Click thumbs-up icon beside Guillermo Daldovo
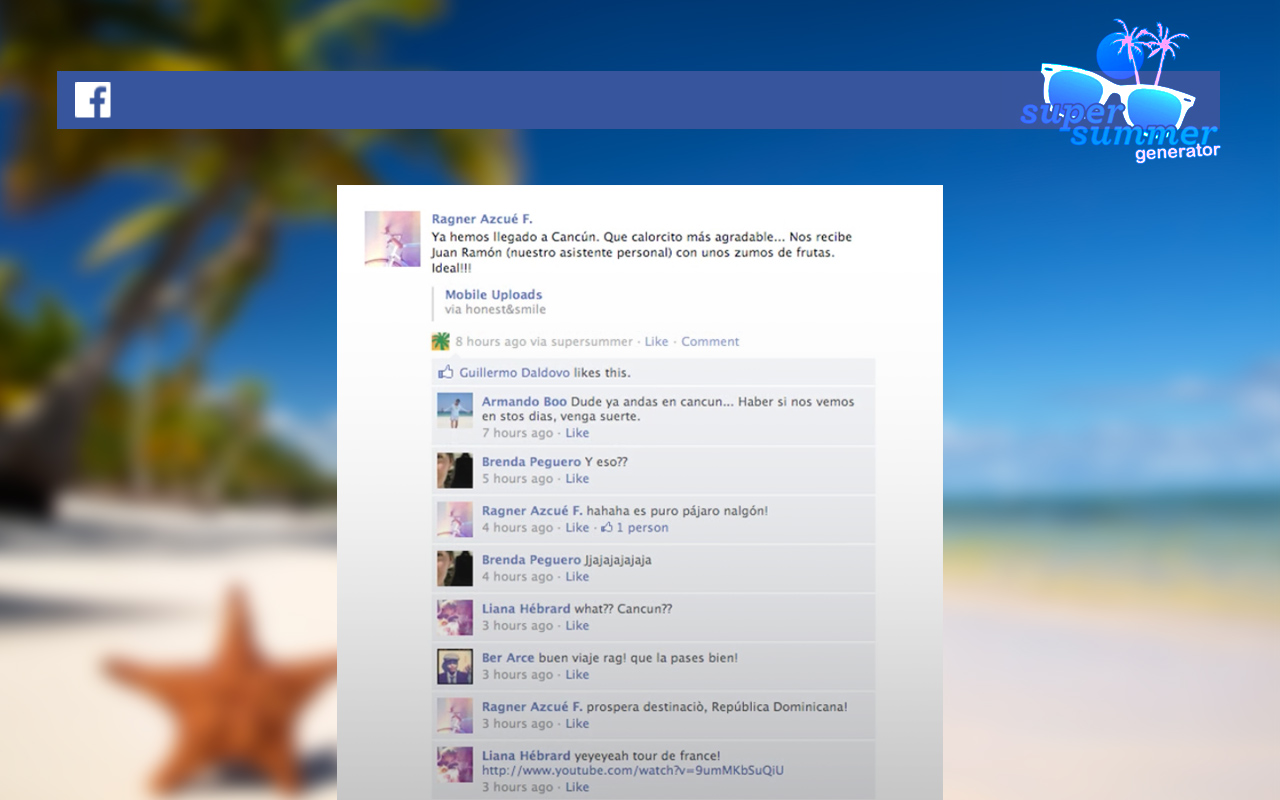The width and height of the screenshot is (1280, 800). click(447, 373)
